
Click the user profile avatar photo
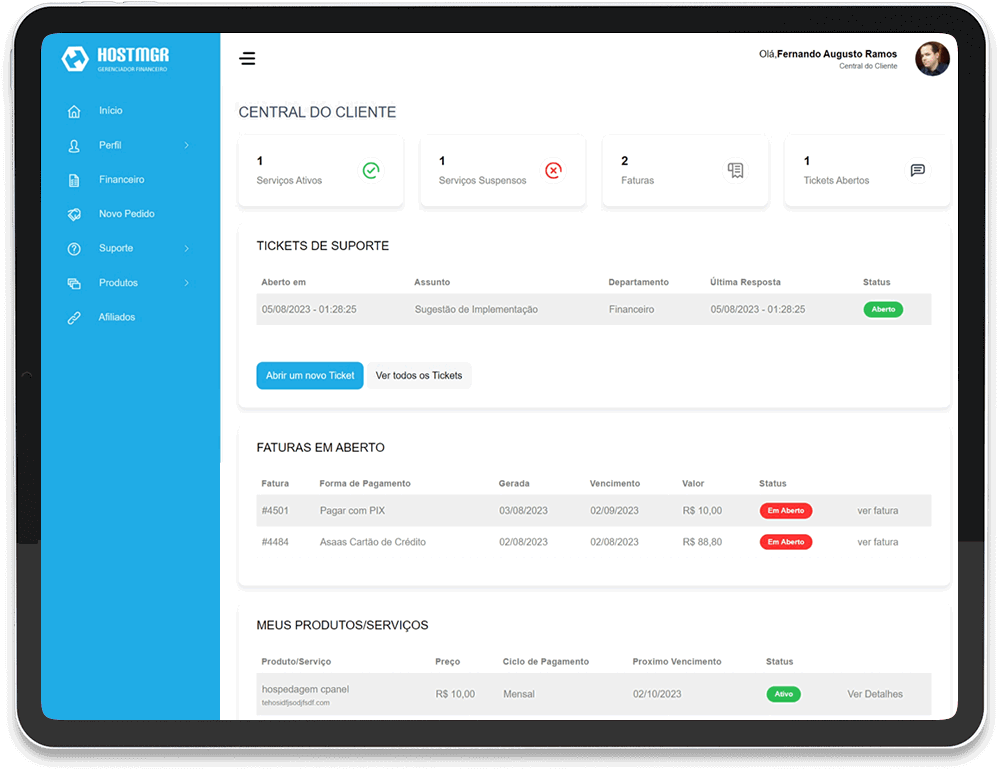(932, 59)
